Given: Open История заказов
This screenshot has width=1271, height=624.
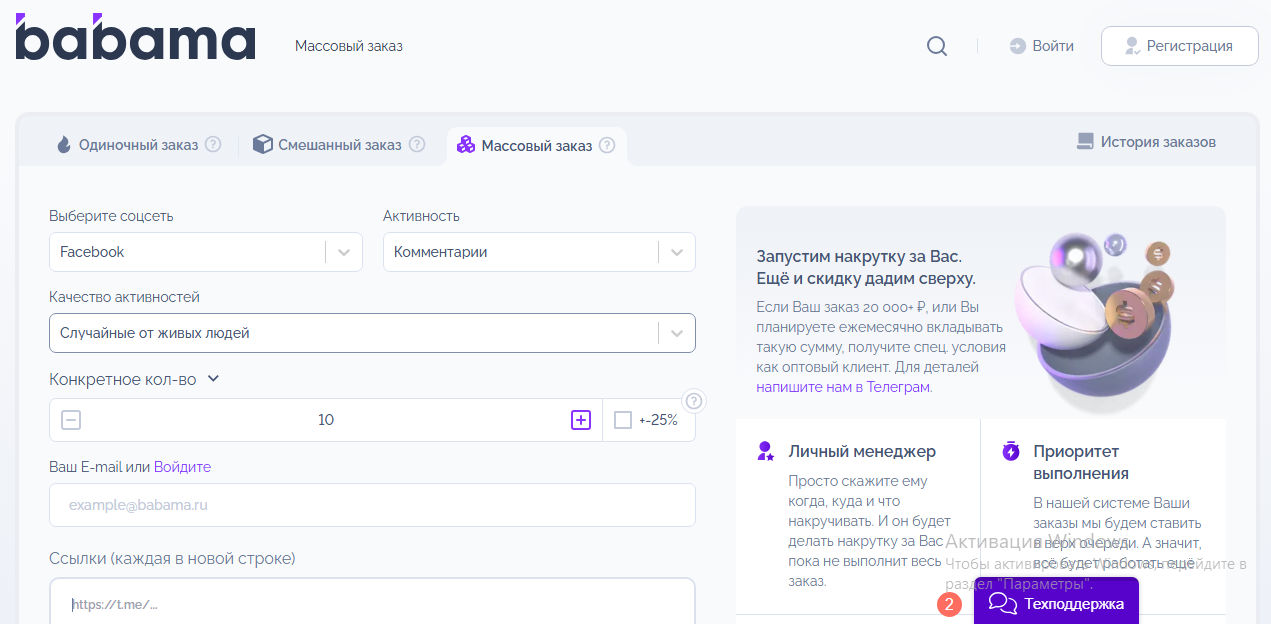Looking at the screenshot, I should coord(1146,142).
